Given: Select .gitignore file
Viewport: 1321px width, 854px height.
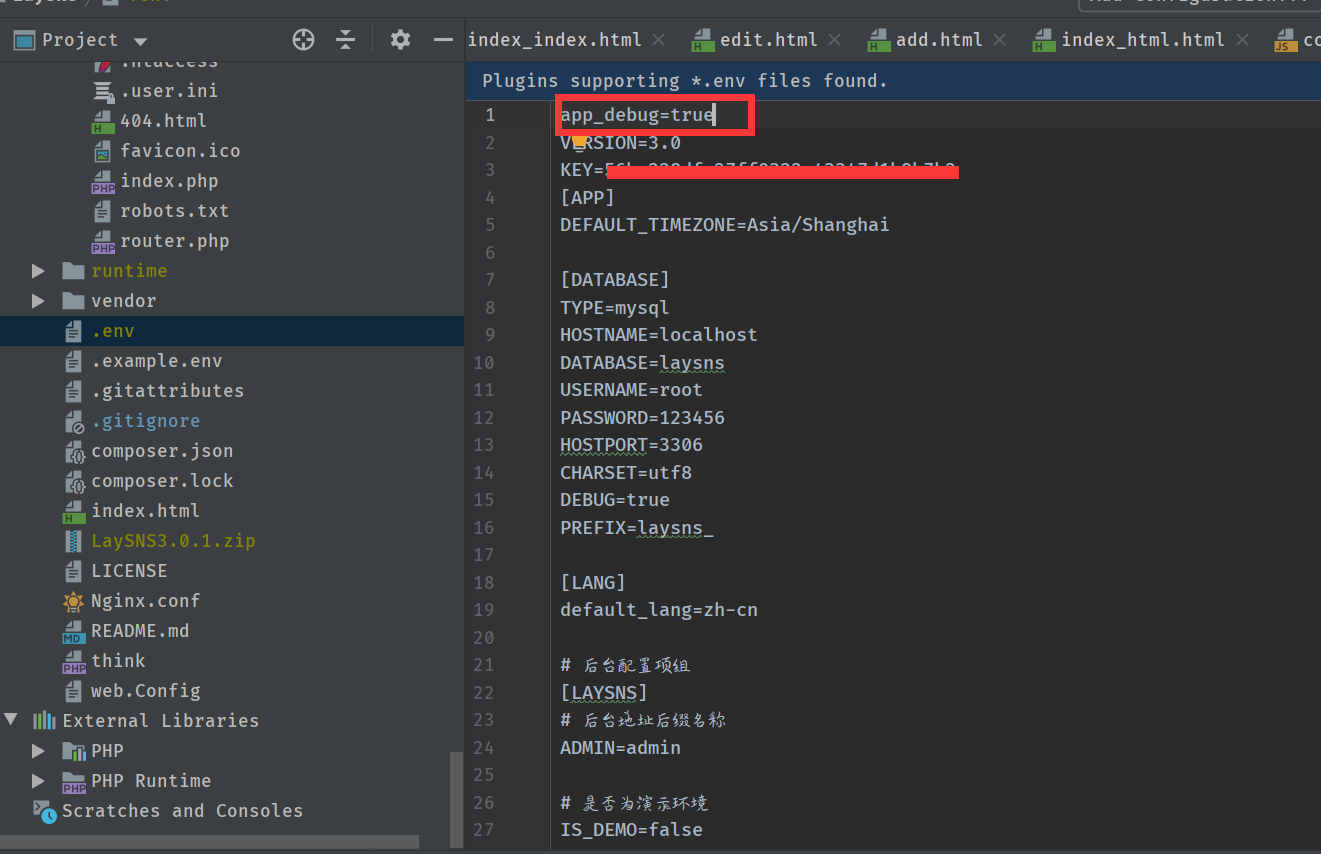Looking at the screenshot, I should [146, 421].
